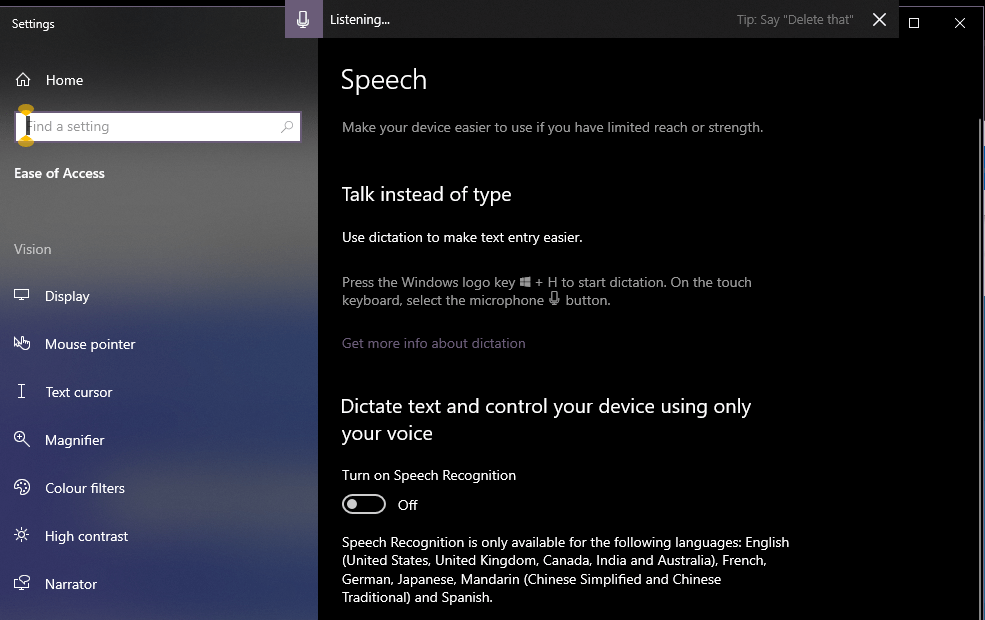The width and height of the screenshot is (985, 620).
Task: Click the Settings window title
Action: pos(33,24)
